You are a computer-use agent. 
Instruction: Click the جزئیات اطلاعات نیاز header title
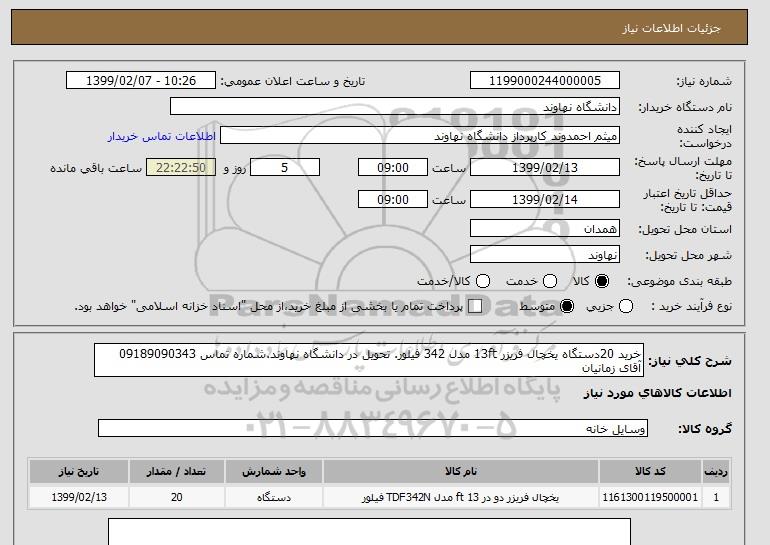672,28
